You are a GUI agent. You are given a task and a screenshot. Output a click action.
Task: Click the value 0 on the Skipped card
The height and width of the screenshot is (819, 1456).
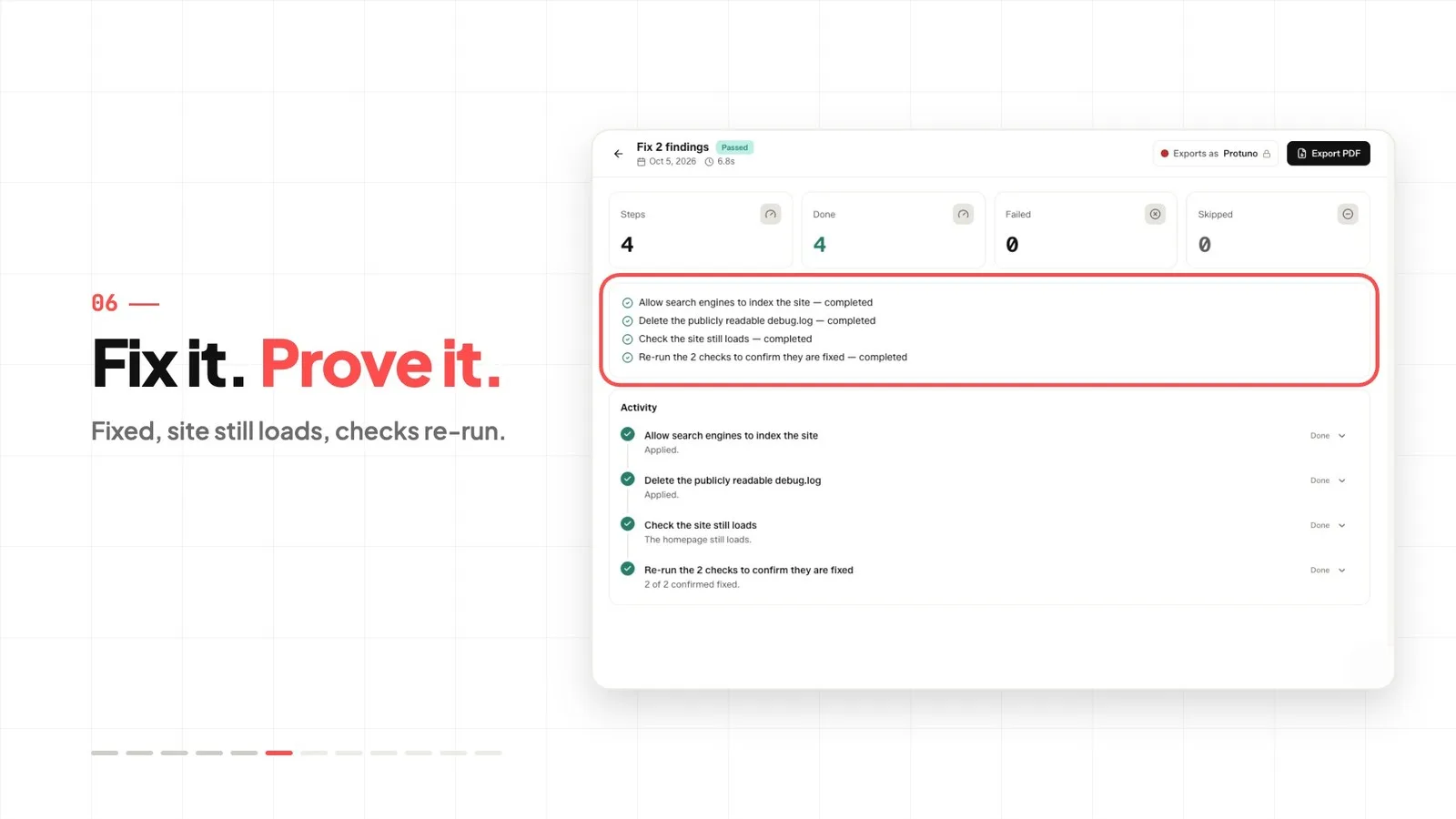pos(1205,245)
